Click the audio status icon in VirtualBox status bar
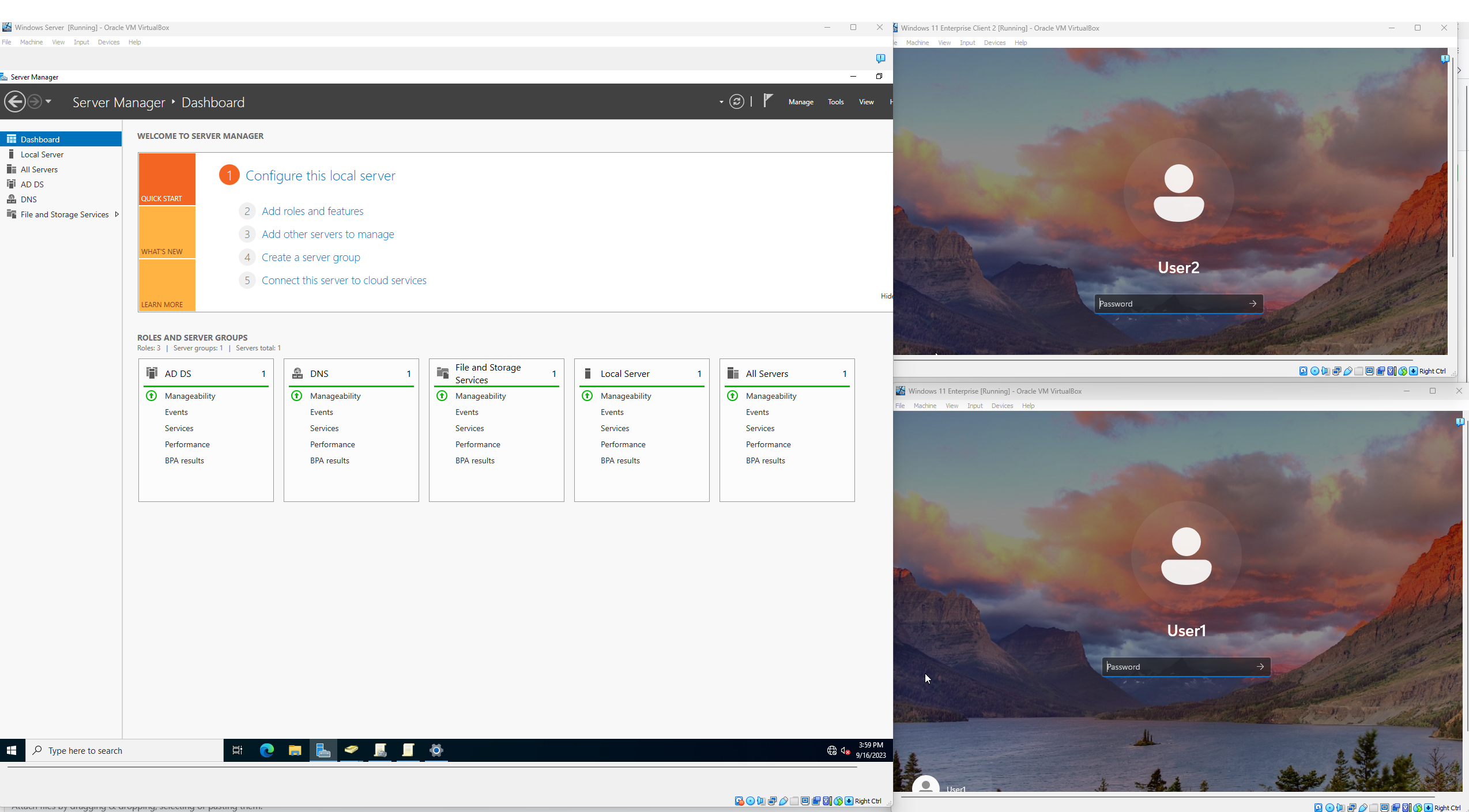 tap(762, 801)
